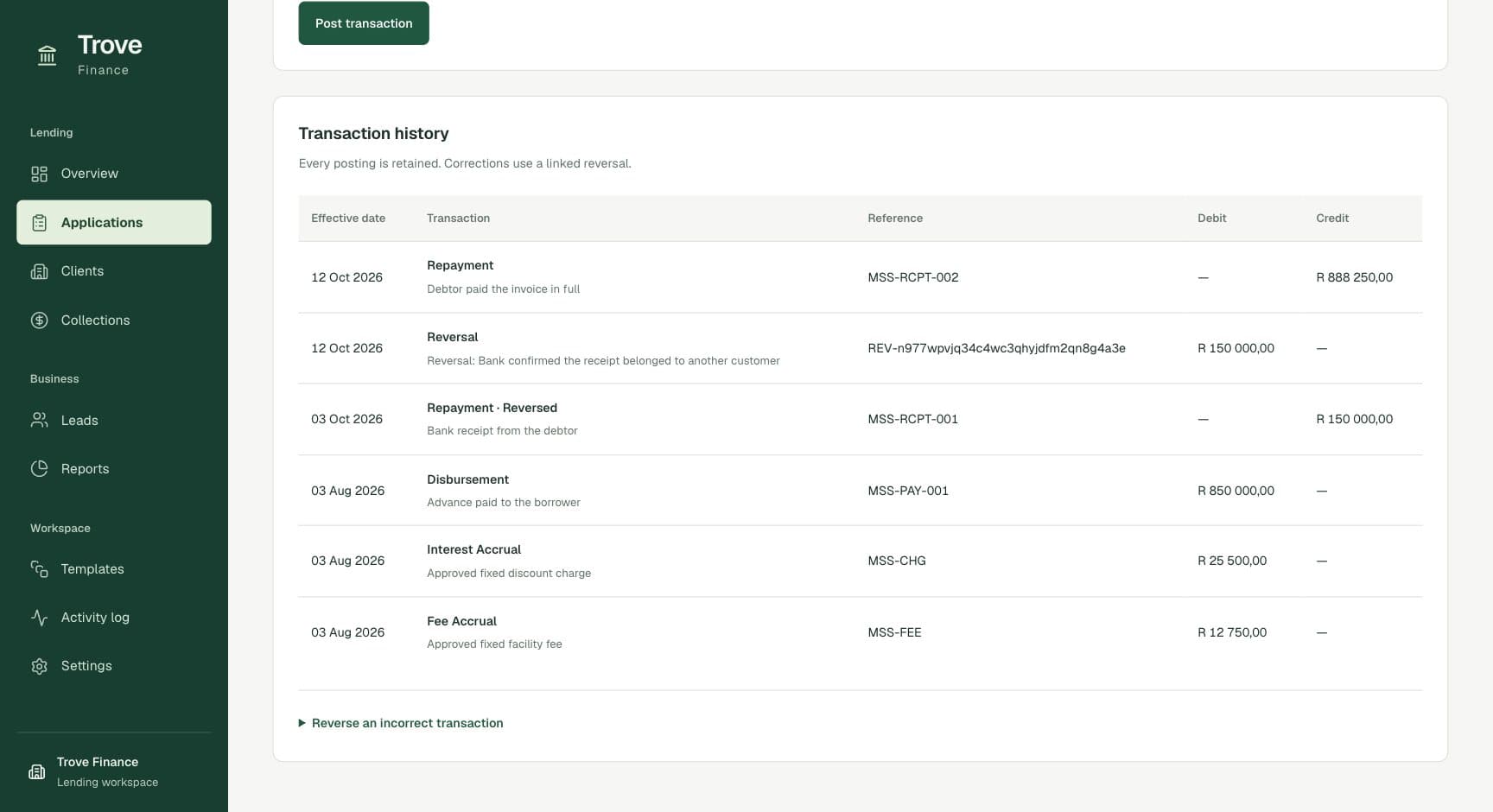Select reference MSS-FEE
Viewport: 1493px width, 812px height.
(x=894, y=632)
